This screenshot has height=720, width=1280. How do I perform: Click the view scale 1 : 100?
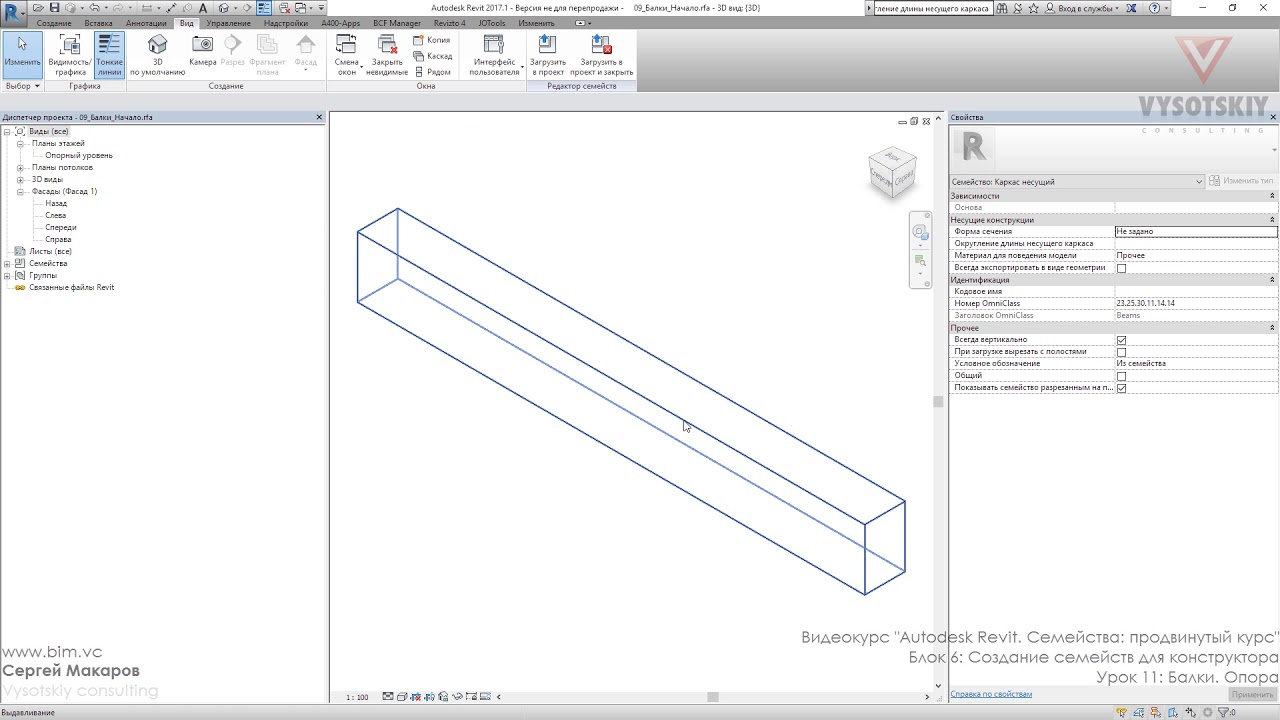pyautogui.click(x=357, y=697)
